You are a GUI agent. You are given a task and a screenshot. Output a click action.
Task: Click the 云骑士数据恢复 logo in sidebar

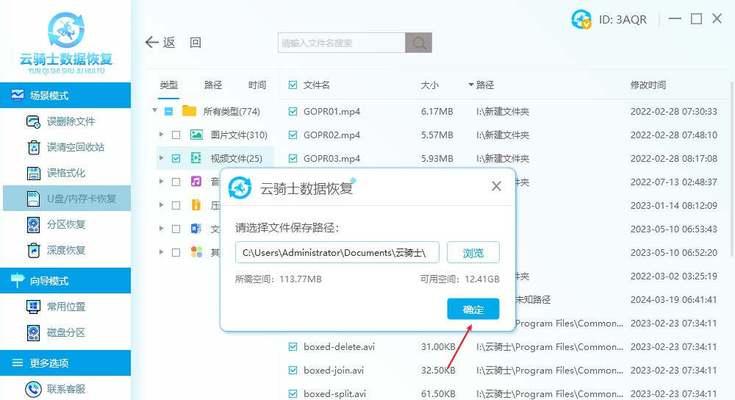66,42
